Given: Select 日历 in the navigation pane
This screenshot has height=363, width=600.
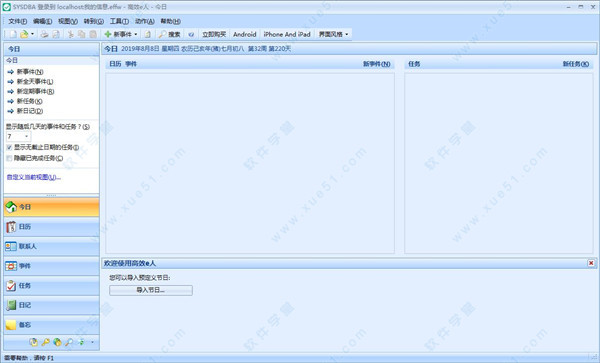Looking at the screenshot, I should click(x=51, y=227).
